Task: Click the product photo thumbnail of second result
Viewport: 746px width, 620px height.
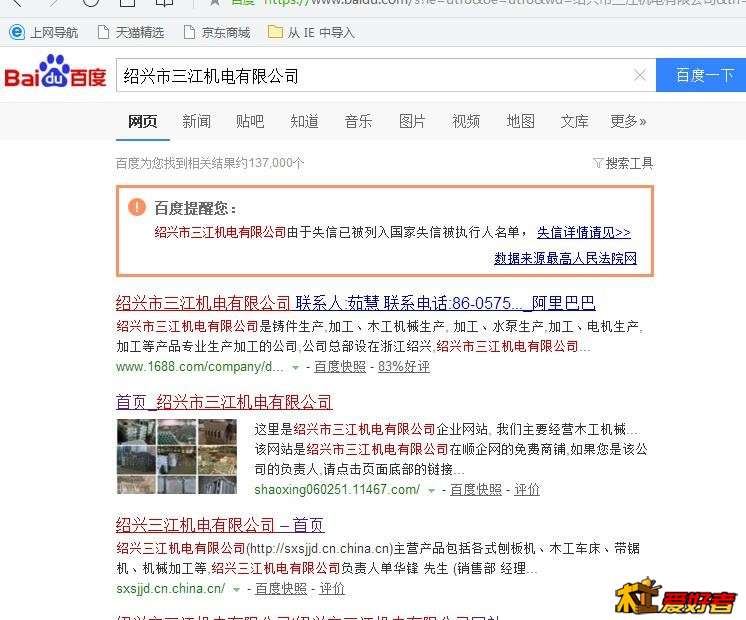Action: (x=177, y=456)
